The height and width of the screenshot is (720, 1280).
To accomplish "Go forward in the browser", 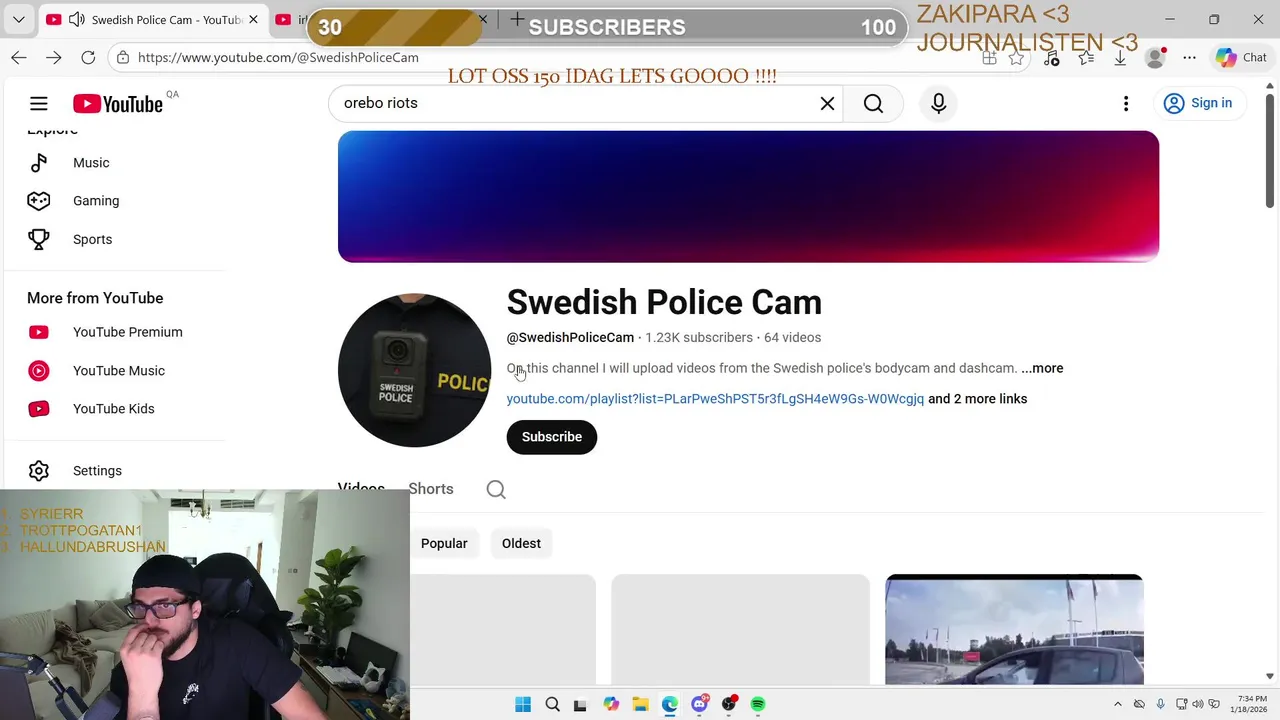I will pyautogui.click(x=54, y=58).
